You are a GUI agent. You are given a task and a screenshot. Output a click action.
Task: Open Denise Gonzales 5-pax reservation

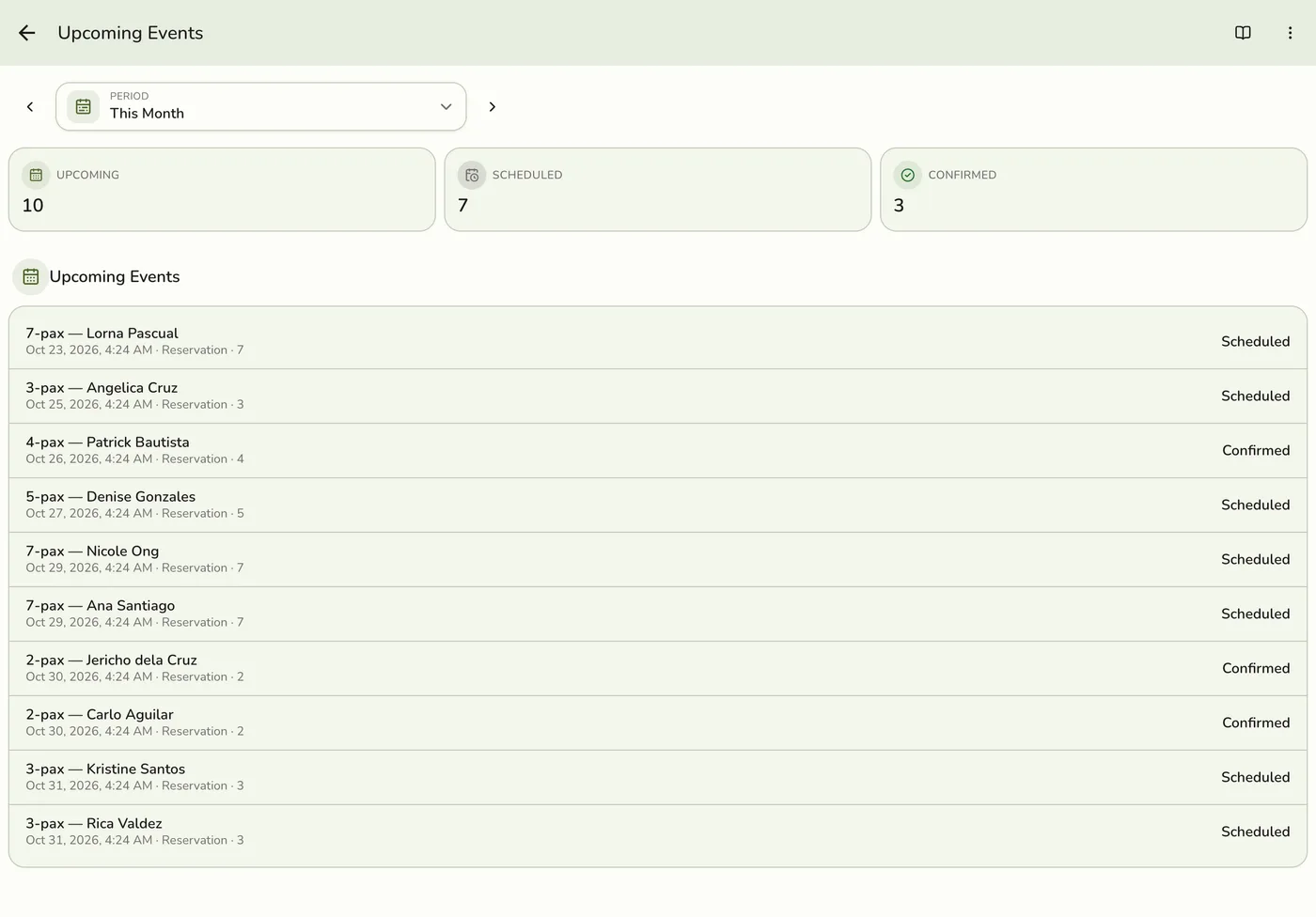pos(658,505)
